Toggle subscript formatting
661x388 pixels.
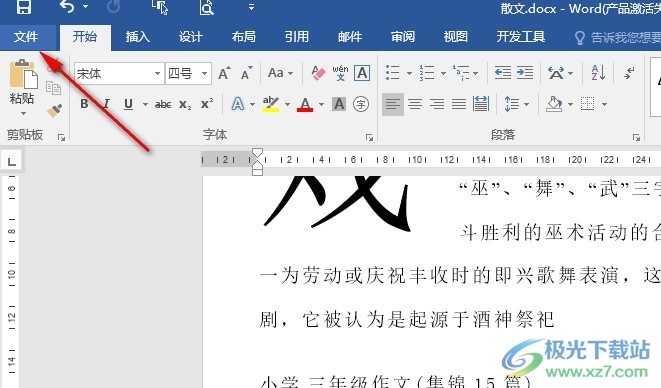[x=185, y=104]
